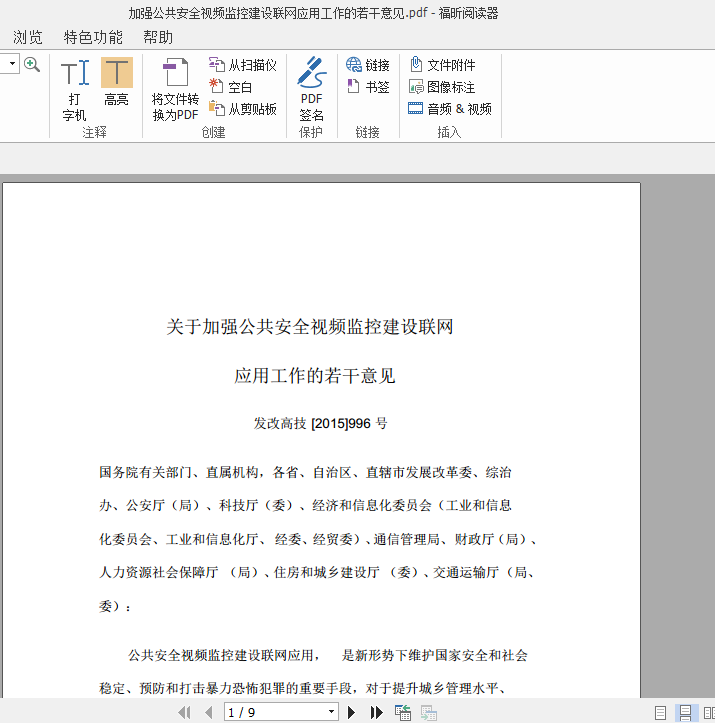This screenshot has width=715, height=723.
Task: Create PDF from scanner (从扫描仪)
Action: [x=243, y=65]
